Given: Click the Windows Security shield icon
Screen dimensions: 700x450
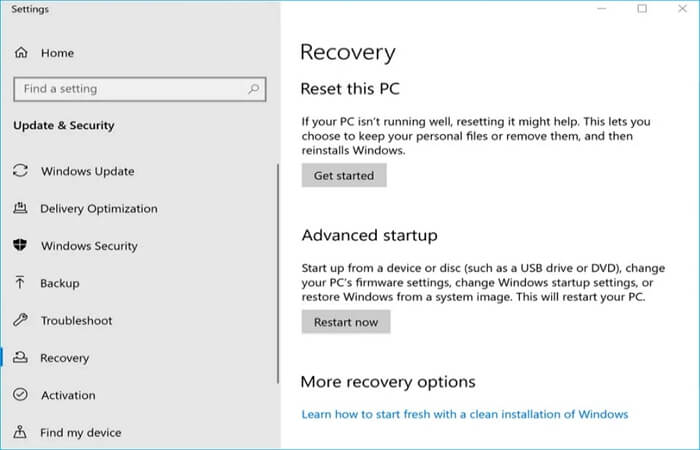Looking at the screenshot, I should click(20, 246).
